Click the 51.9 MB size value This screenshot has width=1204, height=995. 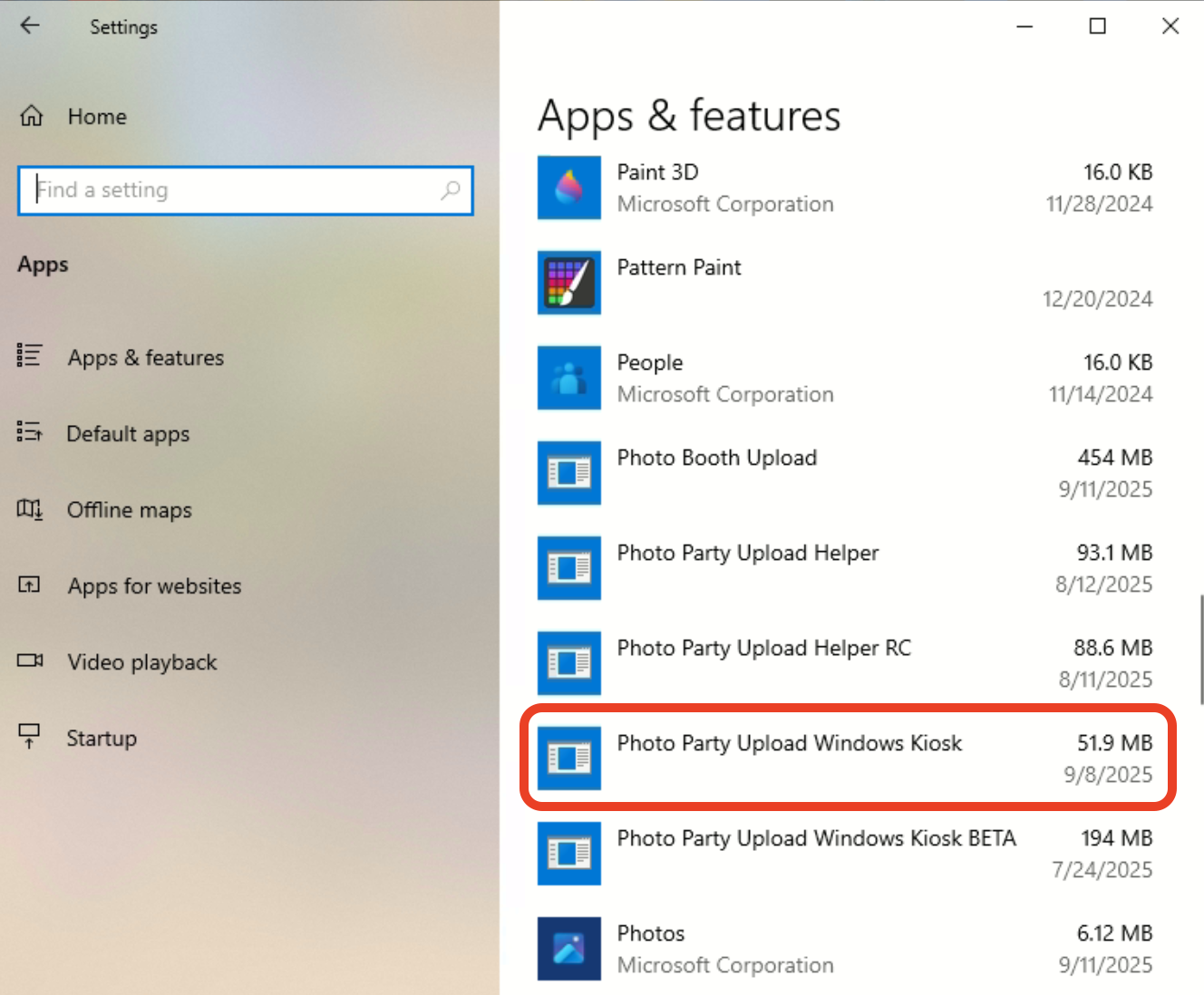(1115, 743)
